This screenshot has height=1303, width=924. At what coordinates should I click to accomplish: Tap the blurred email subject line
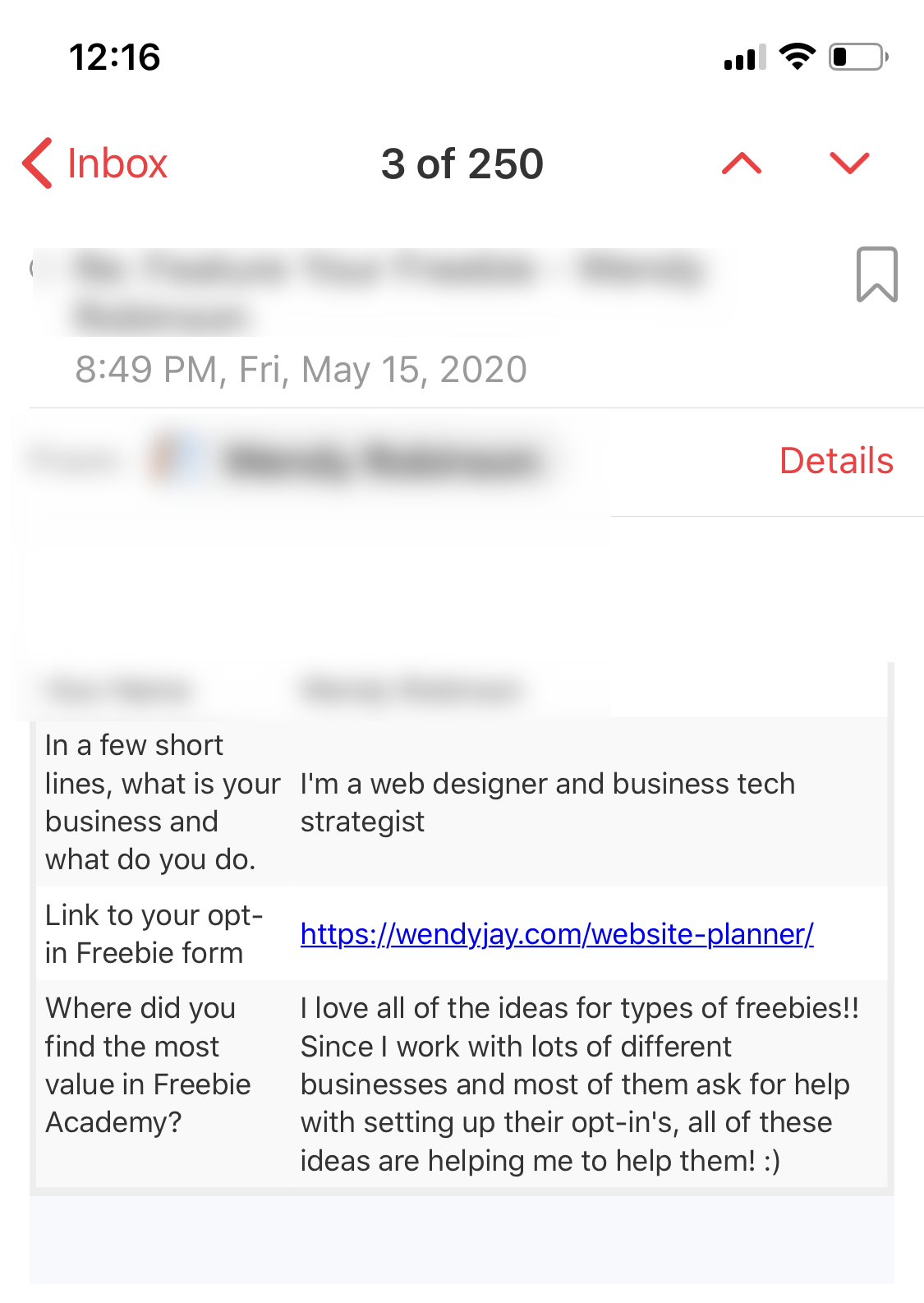click(386, 292)
